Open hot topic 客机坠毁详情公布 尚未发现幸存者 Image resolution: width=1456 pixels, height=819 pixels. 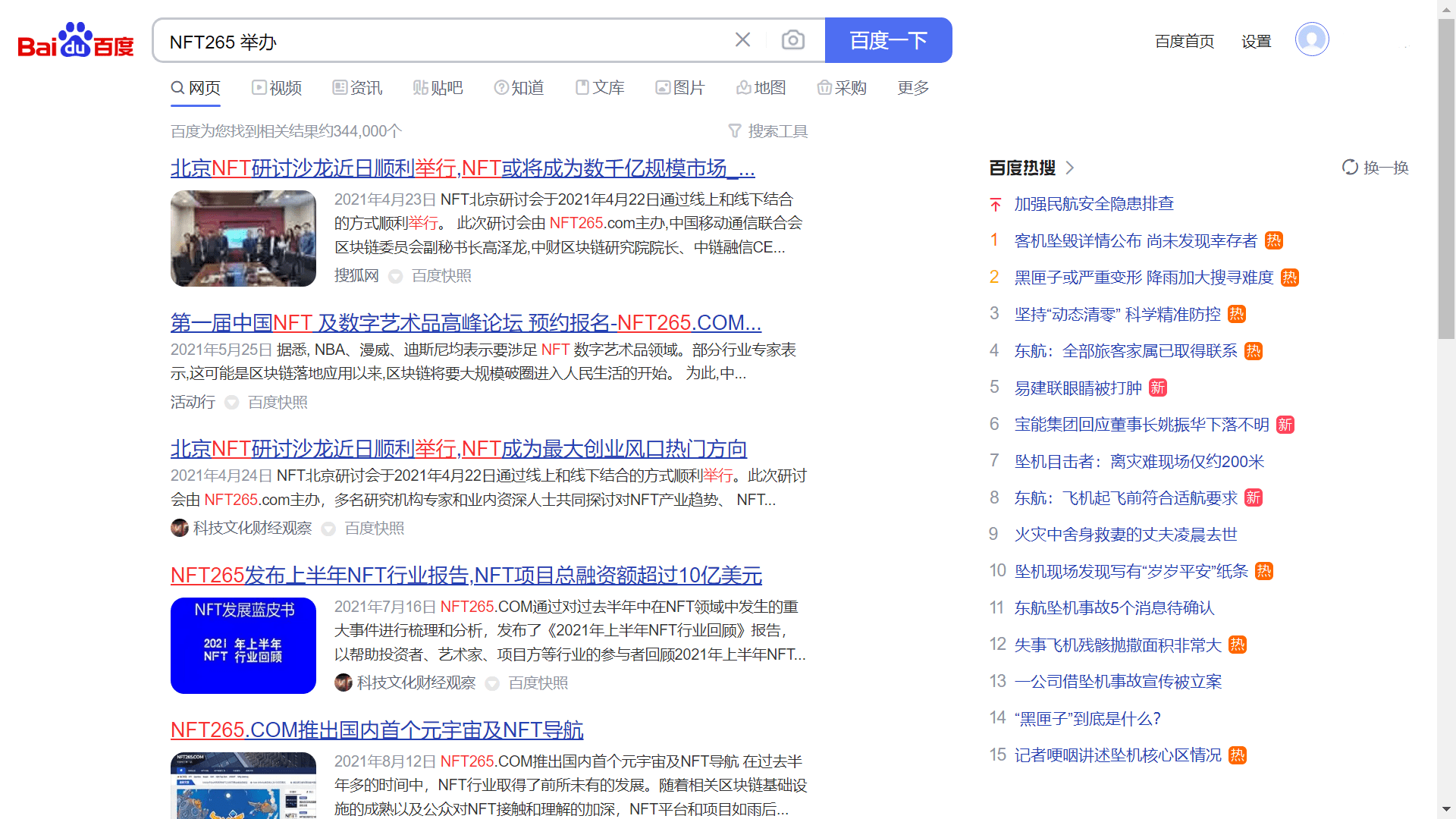(x=1136, y=240)
